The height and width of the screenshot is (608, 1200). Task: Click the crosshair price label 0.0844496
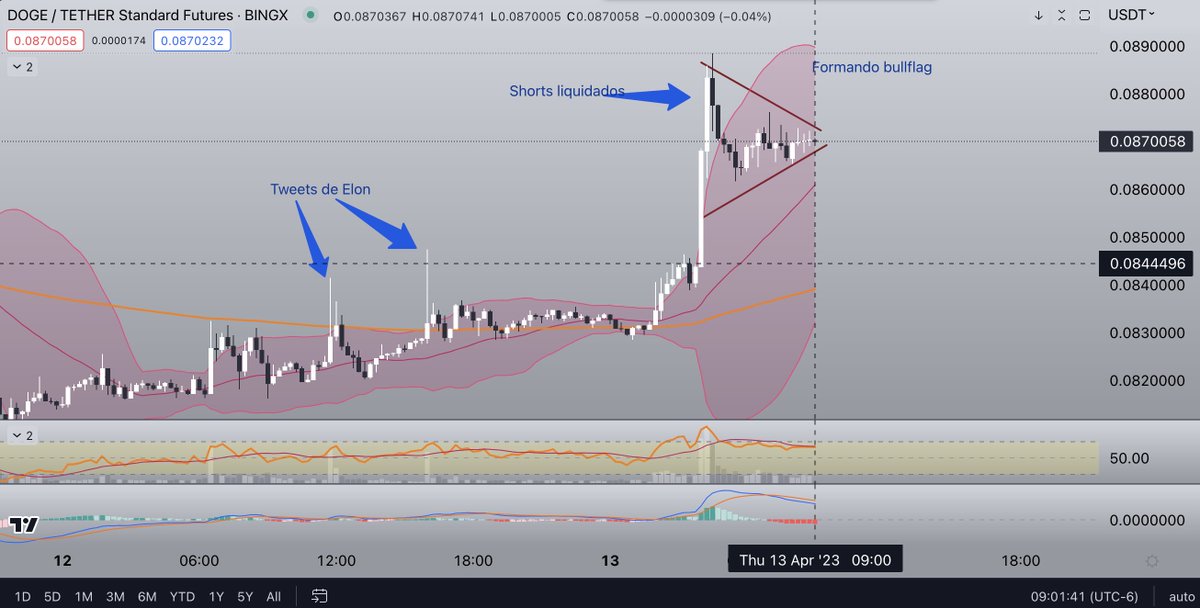1147,264
